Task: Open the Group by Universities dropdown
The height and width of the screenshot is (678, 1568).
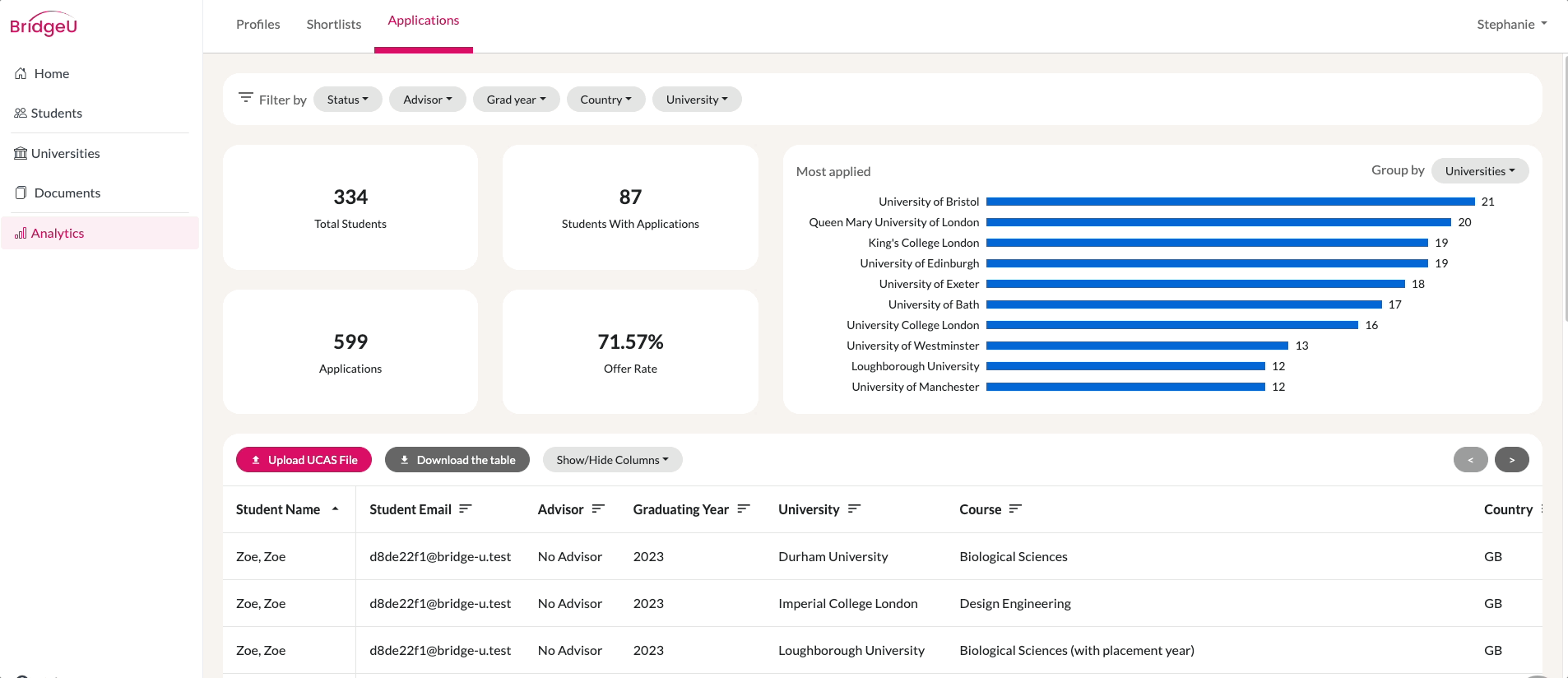Action: (1480, 171)
